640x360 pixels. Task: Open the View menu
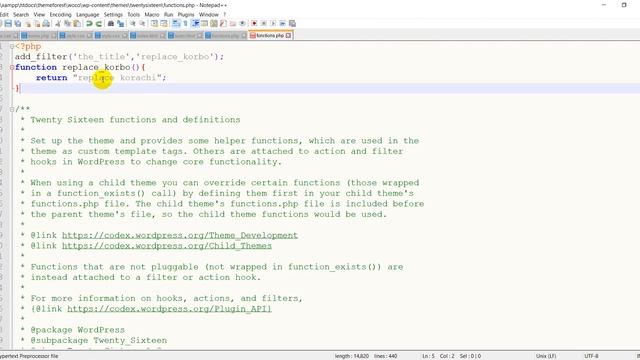click(39, 15)
